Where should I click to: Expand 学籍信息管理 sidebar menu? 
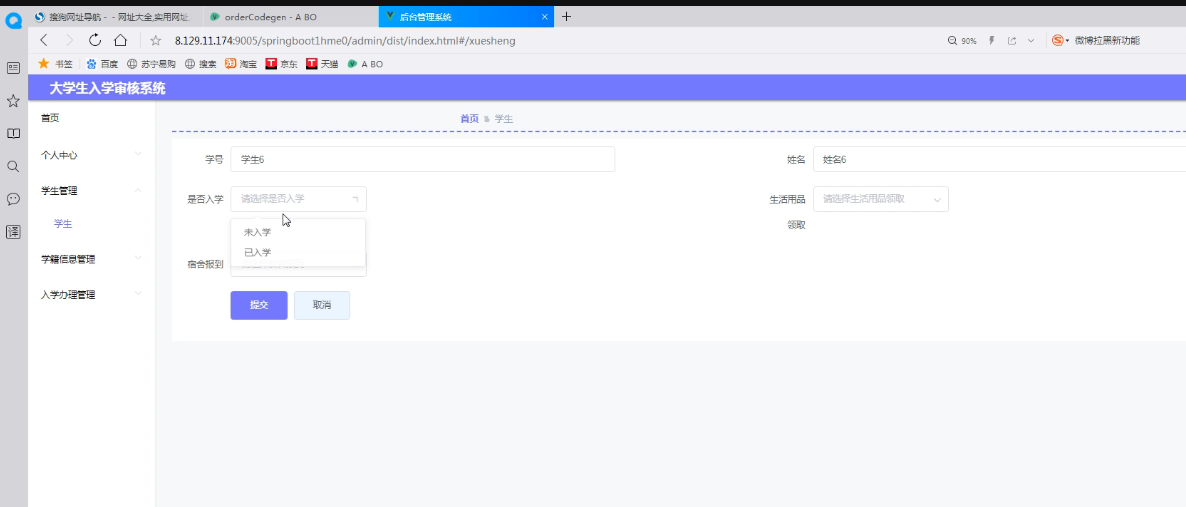pyautogui.click(x=92, y=259)
